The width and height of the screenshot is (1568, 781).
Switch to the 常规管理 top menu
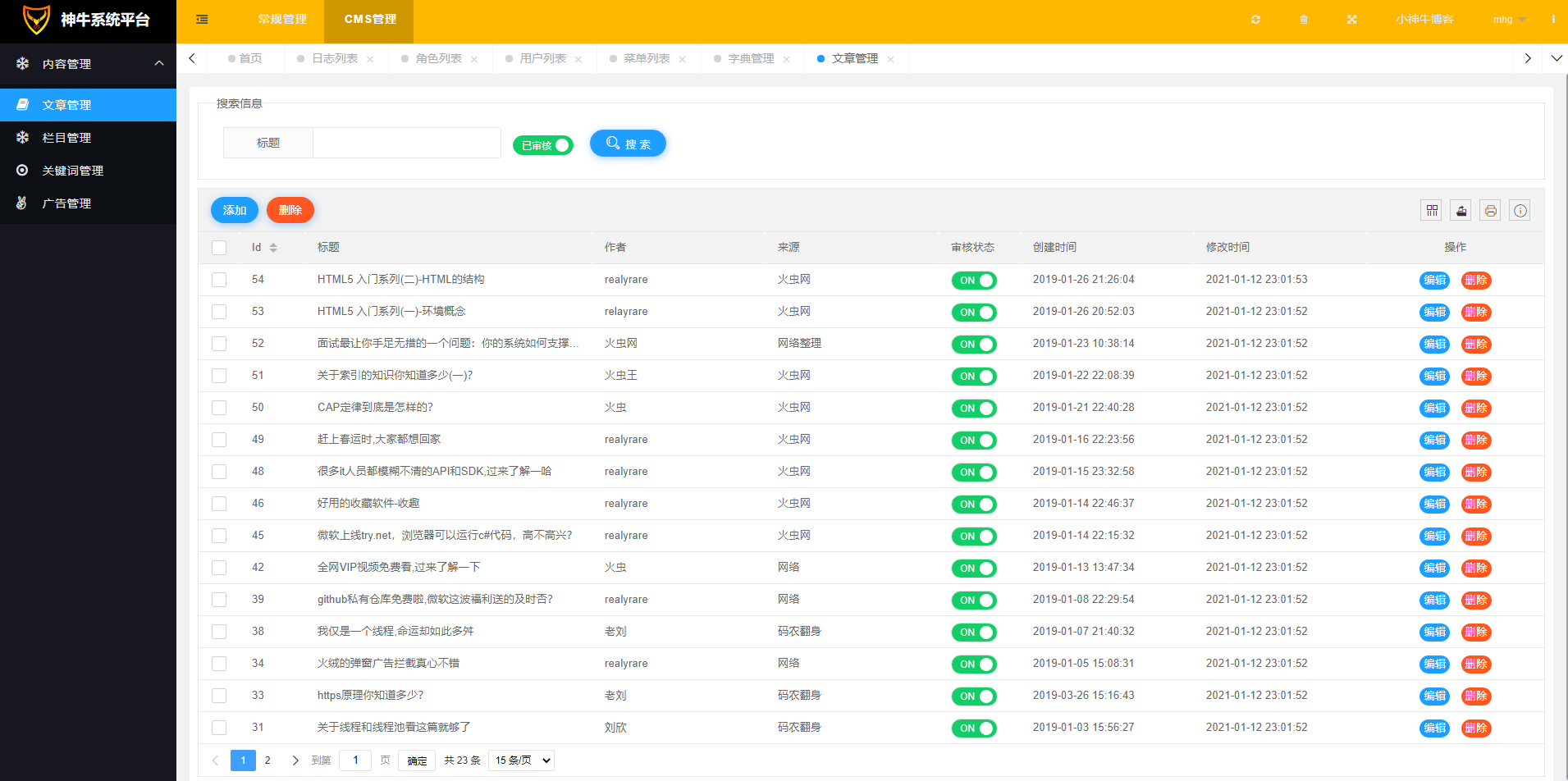pos(282,19)
